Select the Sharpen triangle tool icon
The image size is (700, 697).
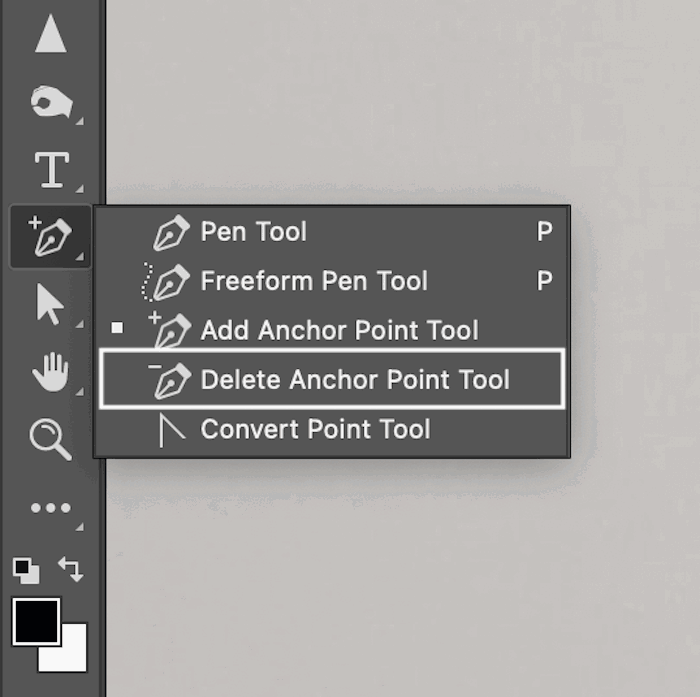pyautogui.click(x=51, y=33)
